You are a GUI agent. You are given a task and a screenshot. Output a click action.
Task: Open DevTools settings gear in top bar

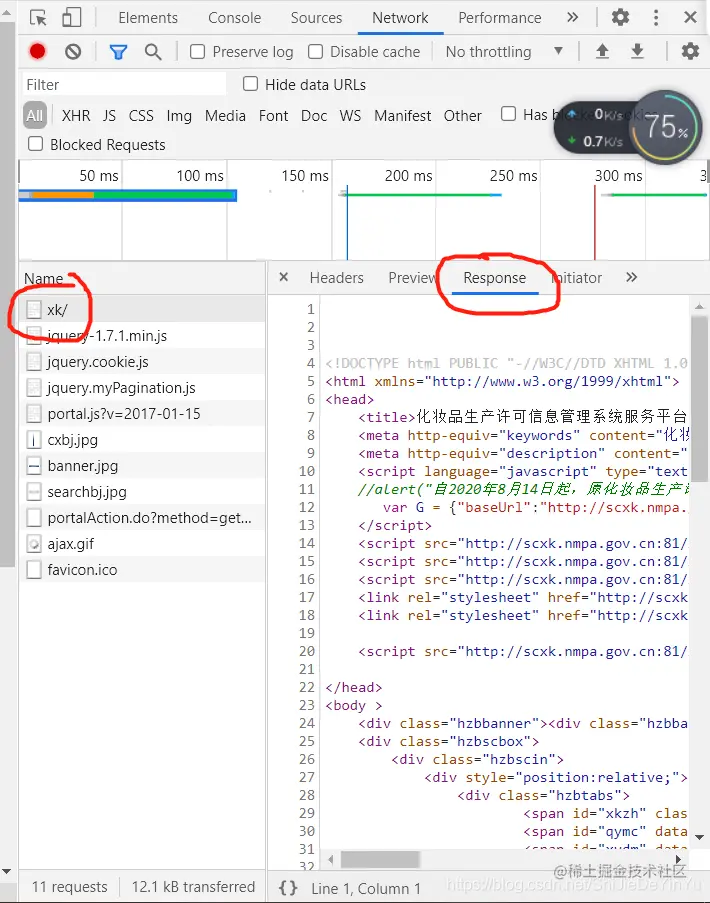[620, 17]
